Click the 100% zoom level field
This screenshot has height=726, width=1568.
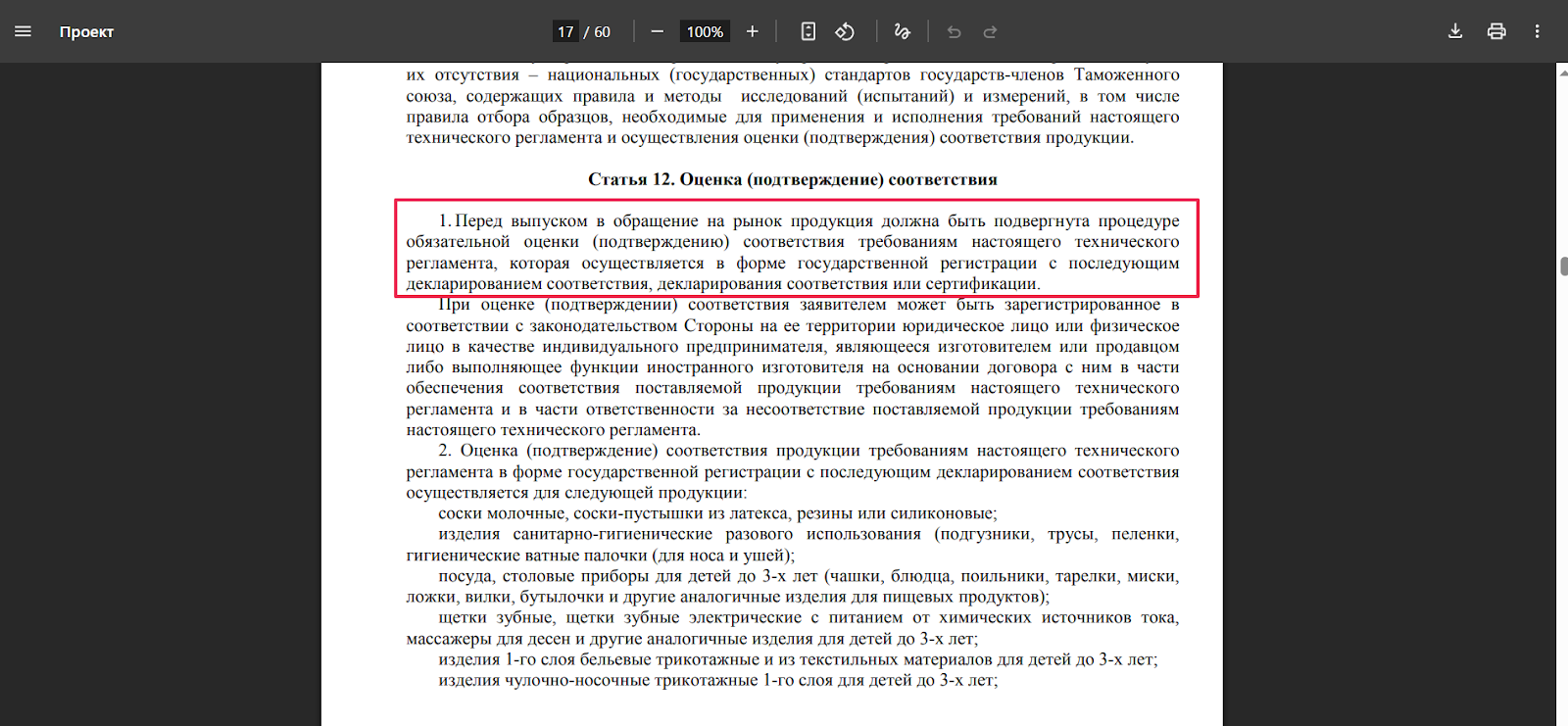705,31
